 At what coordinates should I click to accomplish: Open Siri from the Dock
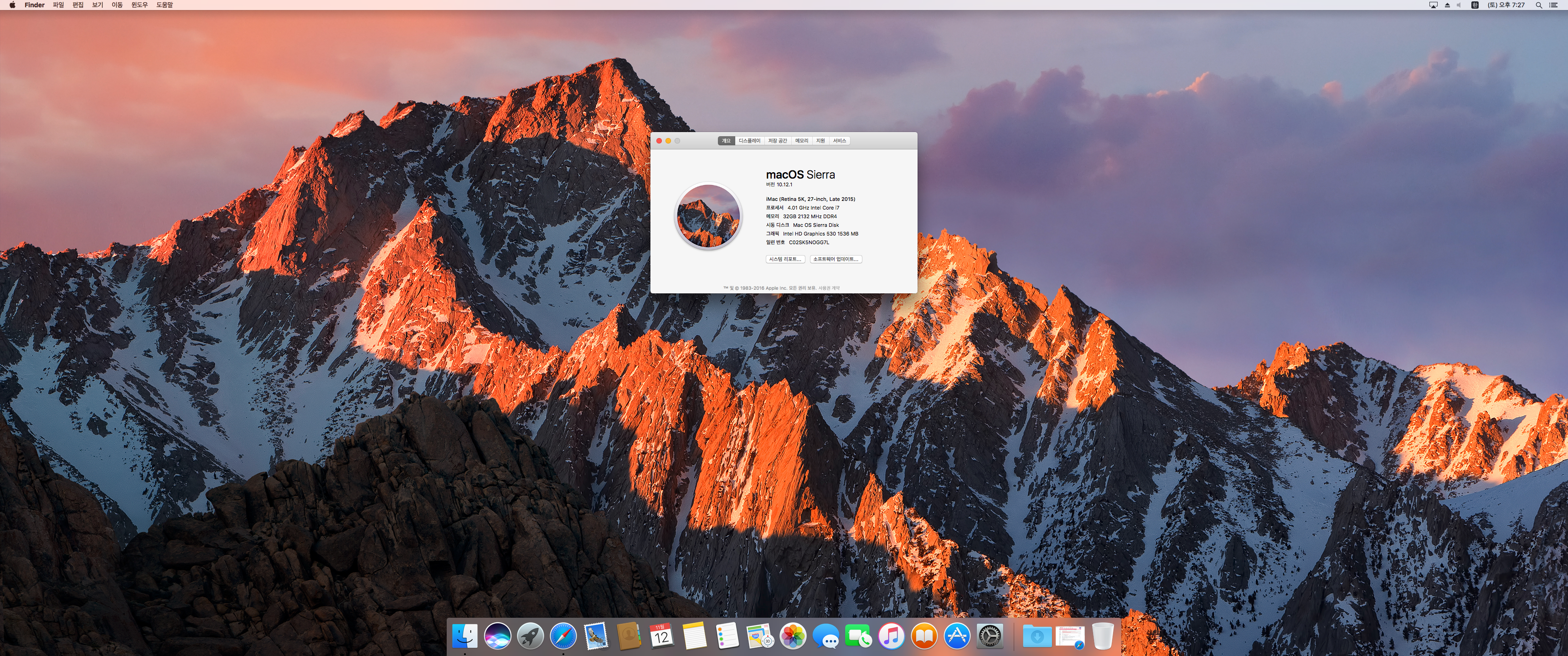(x=497, y=636)
